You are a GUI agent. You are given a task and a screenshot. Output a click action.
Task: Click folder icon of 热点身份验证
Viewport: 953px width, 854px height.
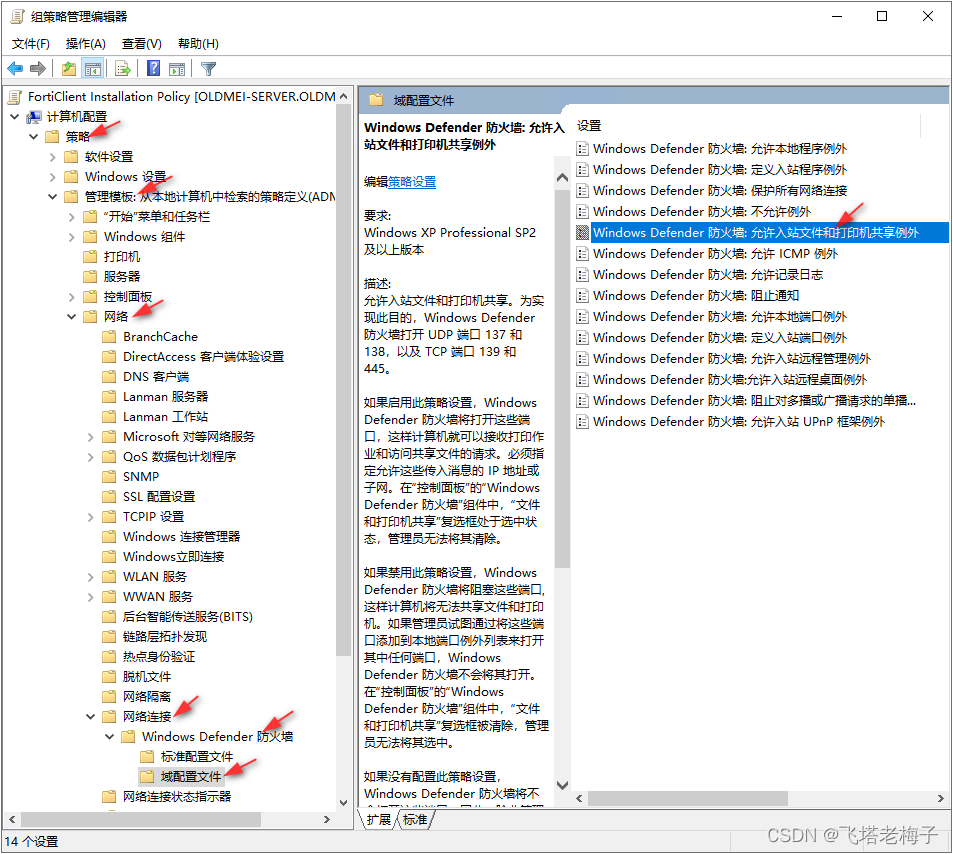click(109, 656)
